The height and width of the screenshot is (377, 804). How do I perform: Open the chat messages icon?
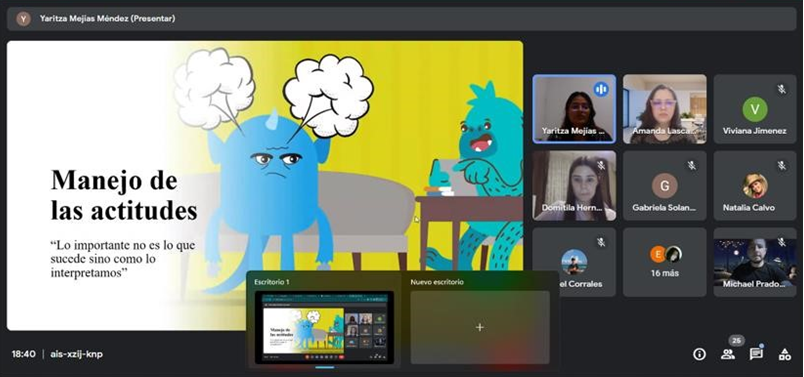tap(756, 354)
